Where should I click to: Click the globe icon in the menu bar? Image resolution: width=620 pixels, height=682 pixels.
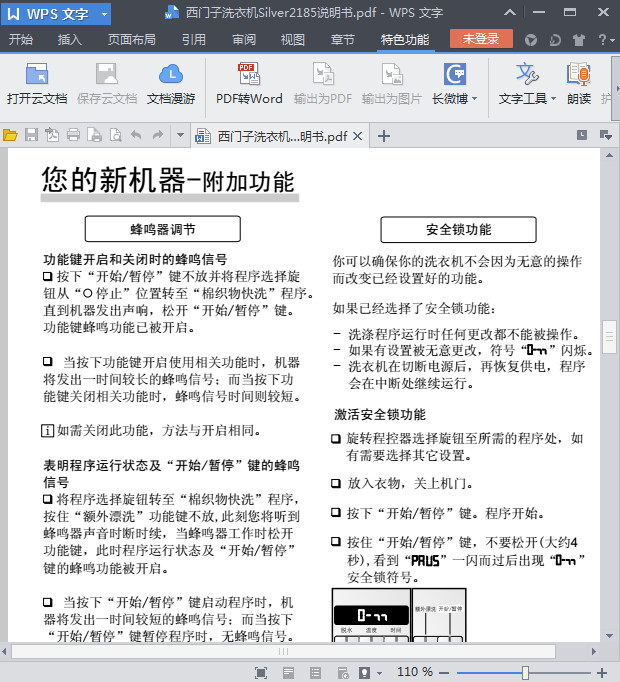531,40
